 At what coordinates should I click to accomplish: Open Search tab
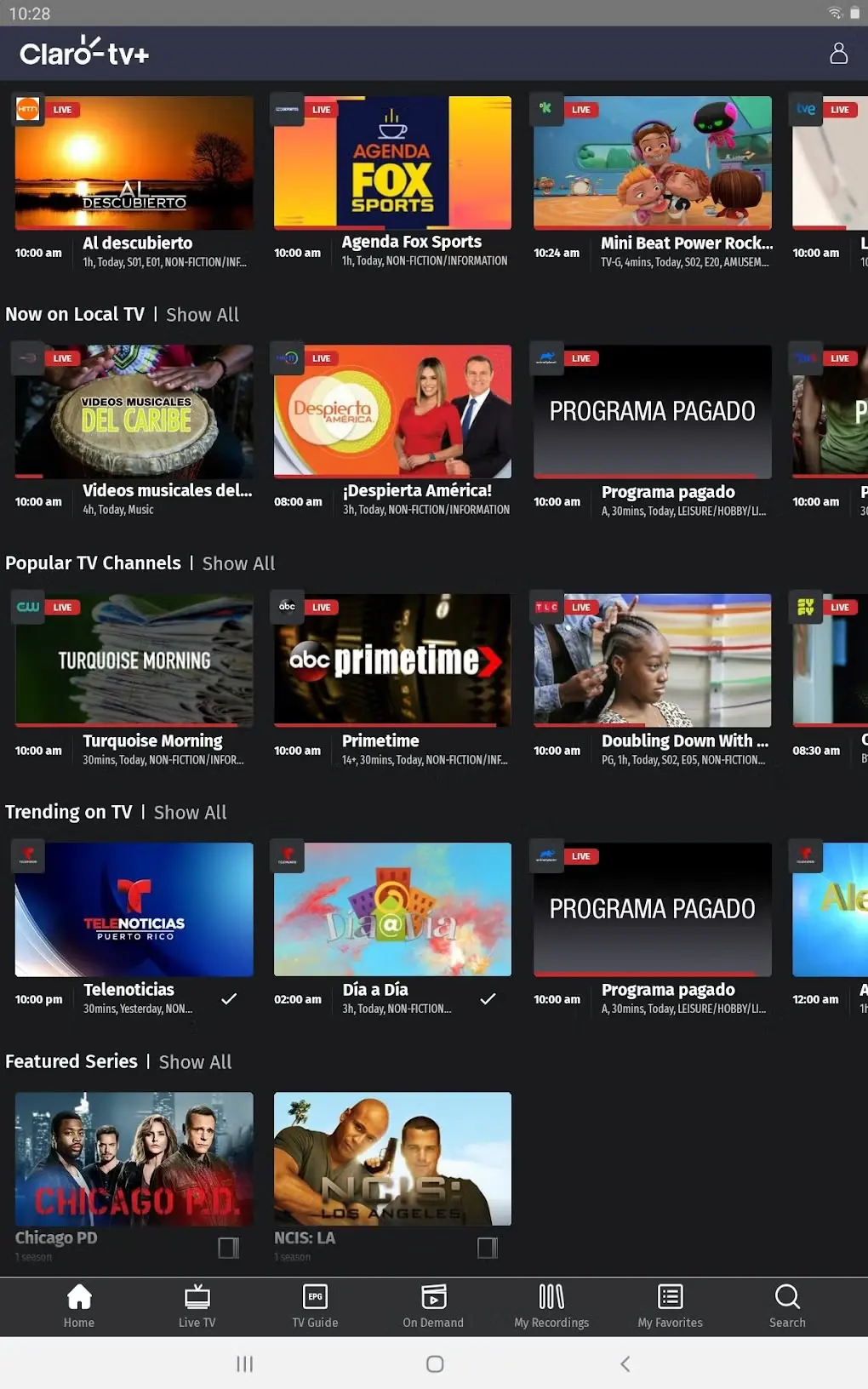tap(787, 1306)
